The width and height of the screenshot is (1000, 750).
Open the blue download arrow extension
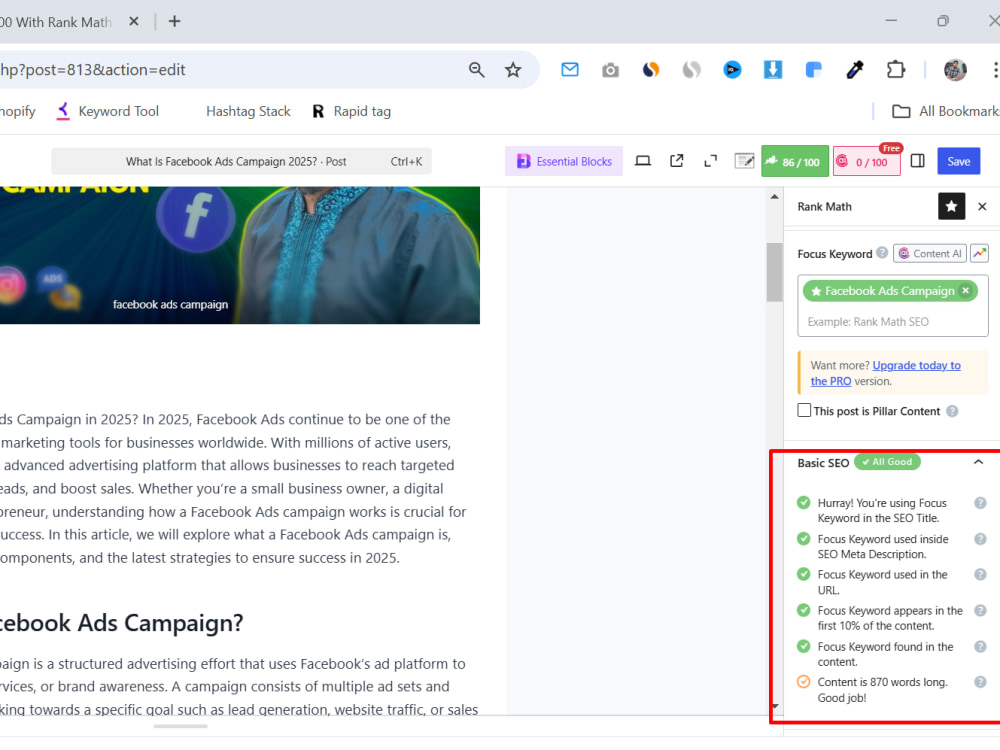pos(773,70)
